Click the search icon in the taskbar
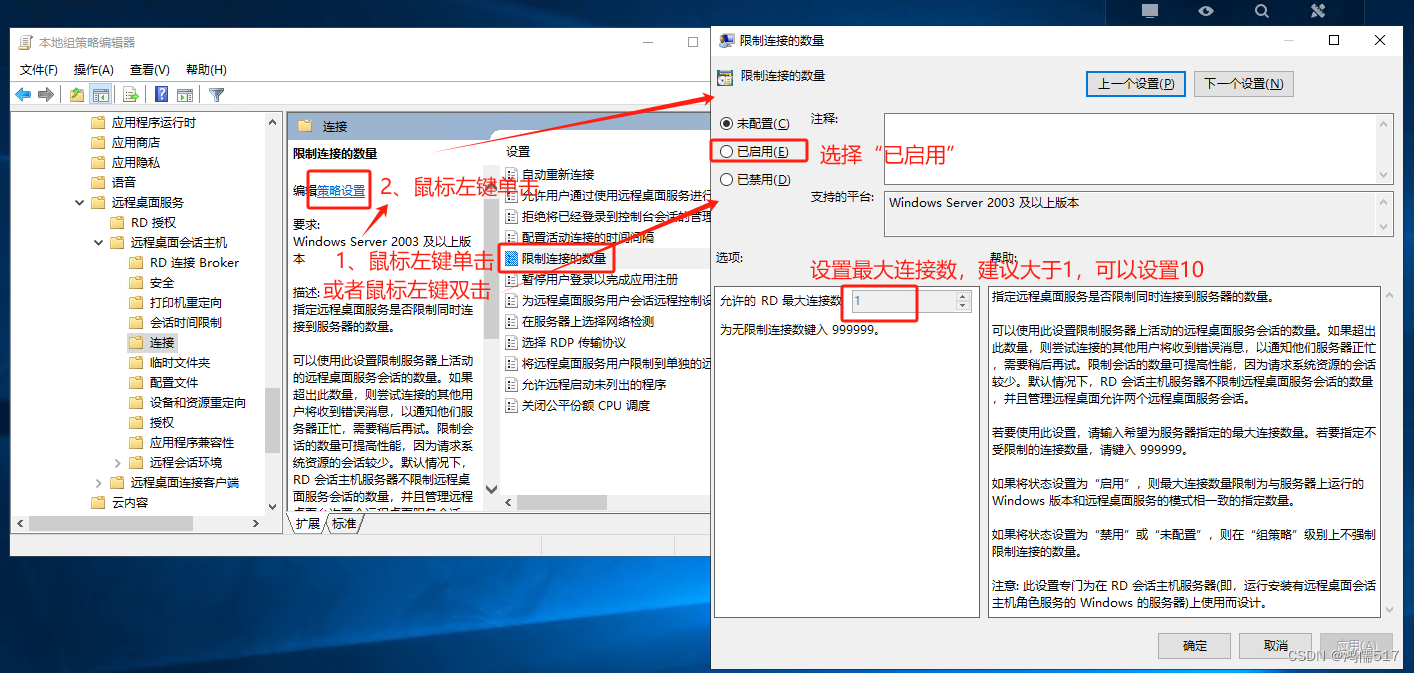Screen dimensions: 1414x673 click(1261, 13)
